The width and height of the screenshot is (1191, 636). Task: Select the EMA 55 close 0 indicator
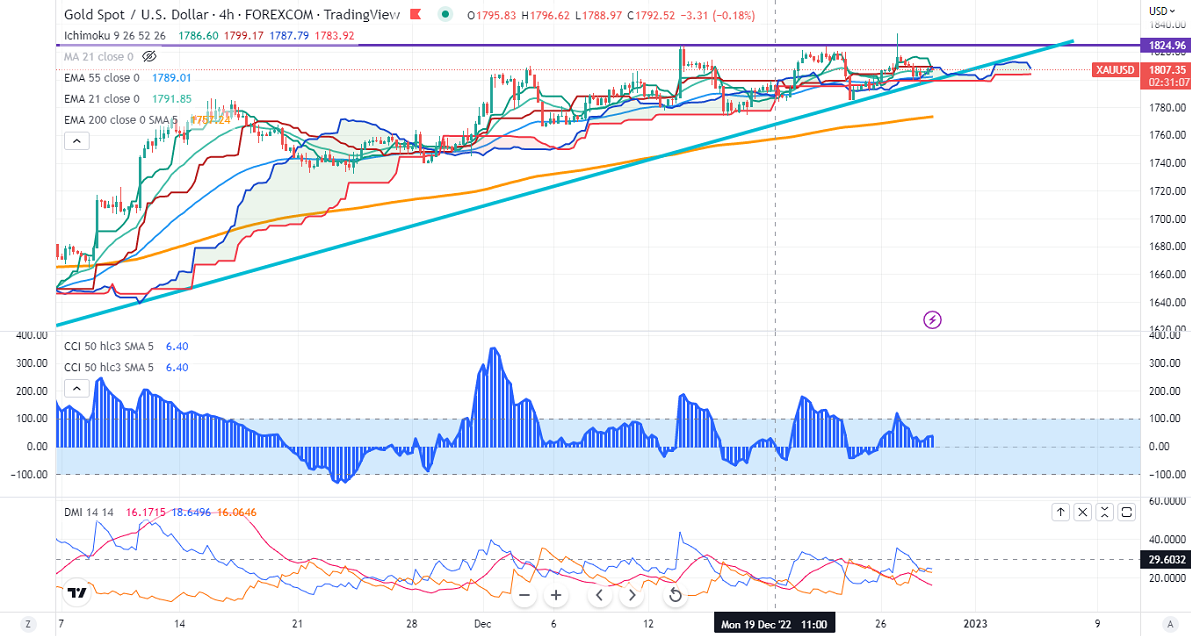(x=102, y=78)
